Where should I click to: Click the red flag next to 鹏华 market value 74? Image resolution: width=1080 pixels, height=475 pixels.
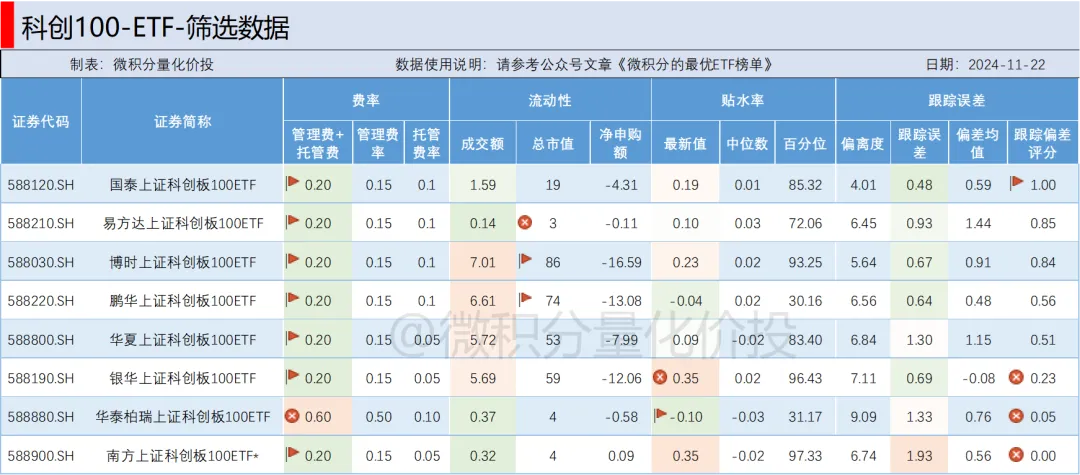[x=525, y=299]
